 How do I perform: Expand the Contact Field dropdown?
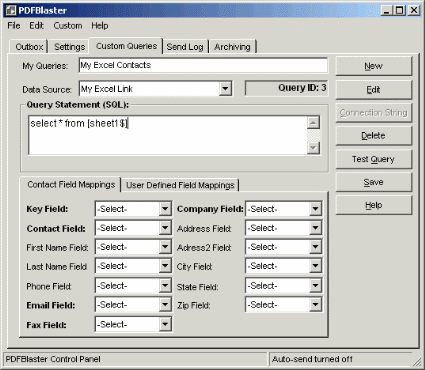click(x=165, y=228)
